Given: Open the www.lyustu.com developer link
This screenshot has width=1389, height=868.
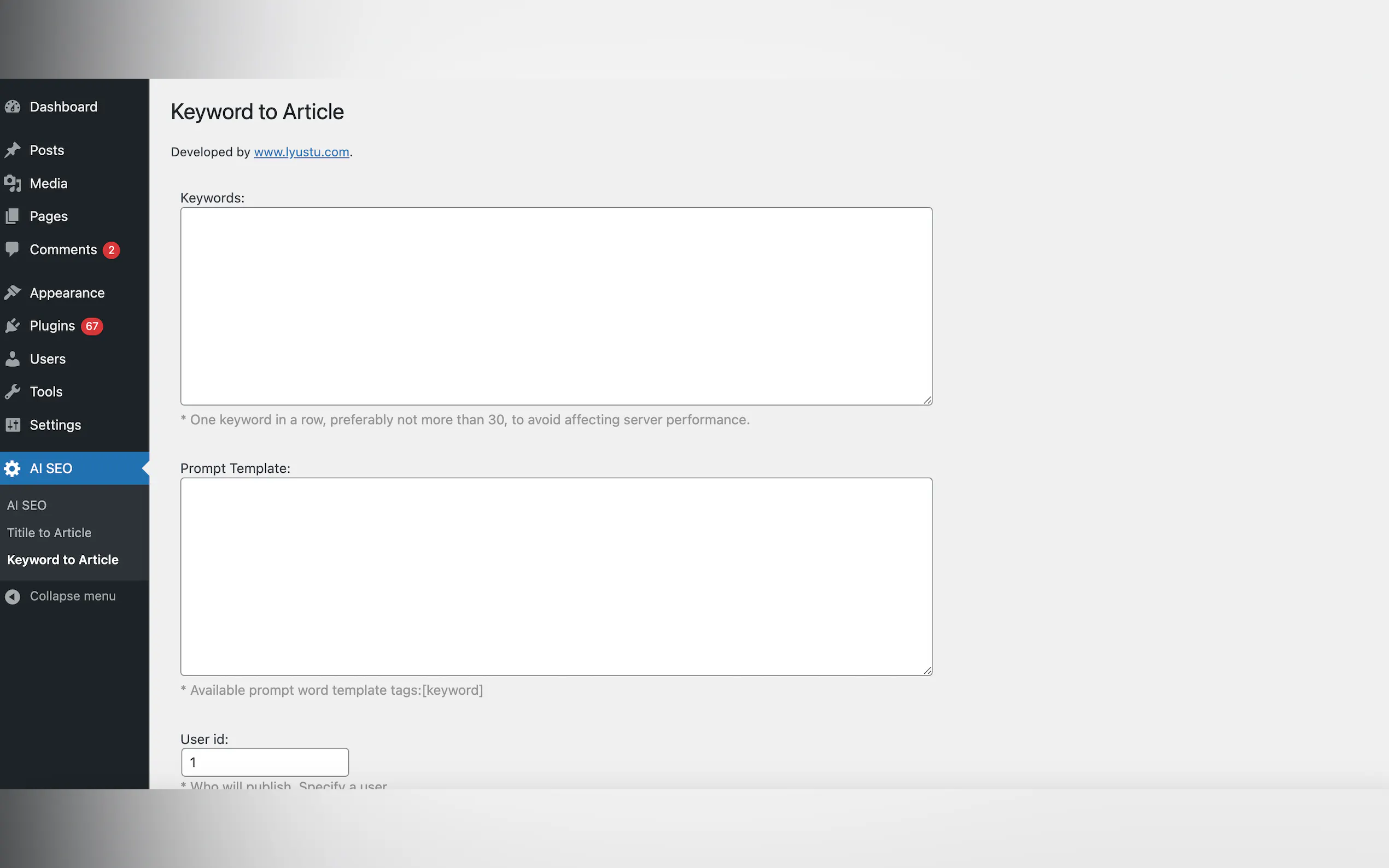Looking at the screenshot, I should (301, 152).
